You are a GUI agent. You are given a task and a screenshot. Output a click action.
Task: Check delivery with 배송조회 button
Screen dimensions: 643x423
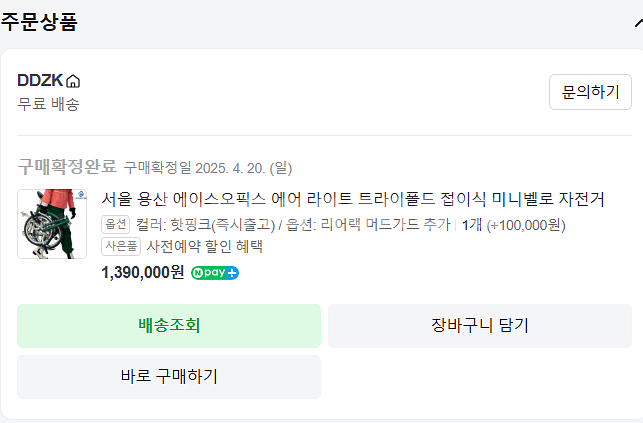click(169, 325)
